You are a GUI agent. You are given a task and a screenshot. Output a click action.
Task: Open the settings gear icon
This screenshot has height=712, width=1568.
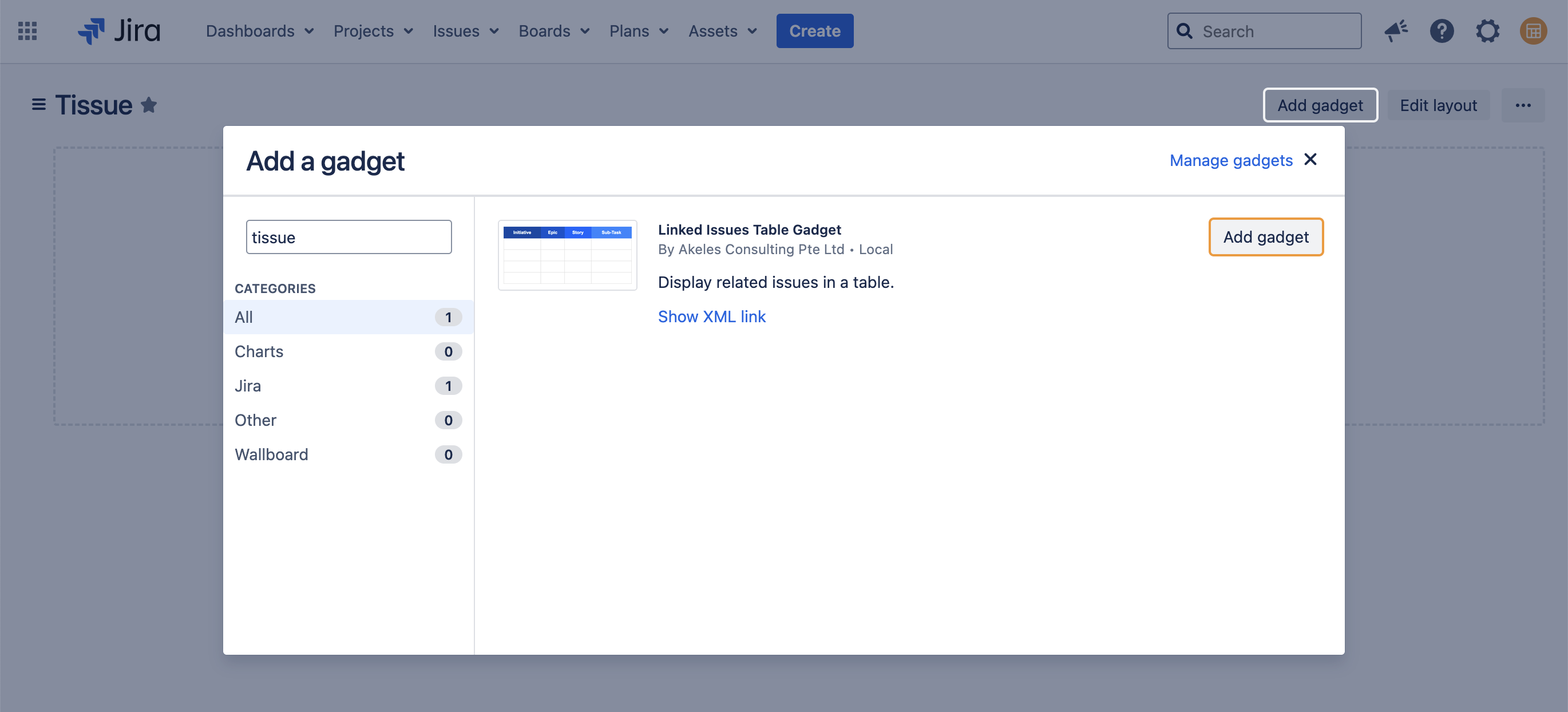(1487, 31)
